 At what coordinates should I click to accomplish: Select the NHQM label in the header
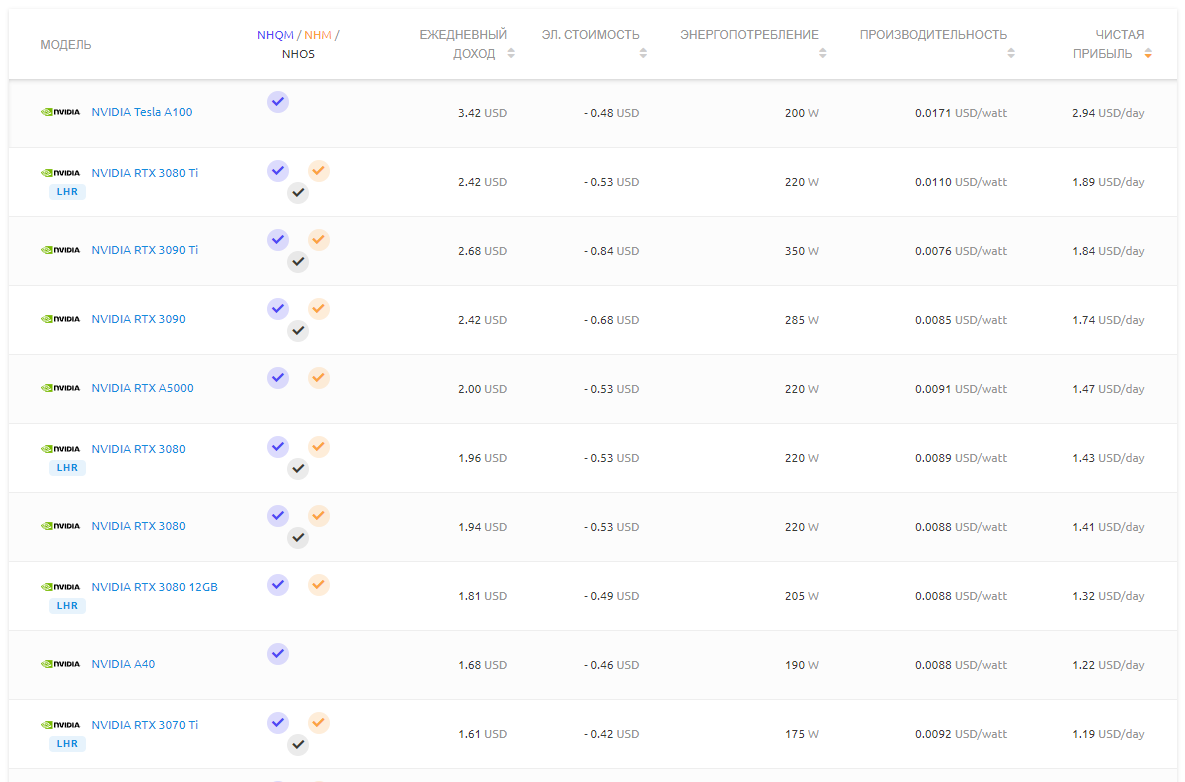tap(275, 35)
